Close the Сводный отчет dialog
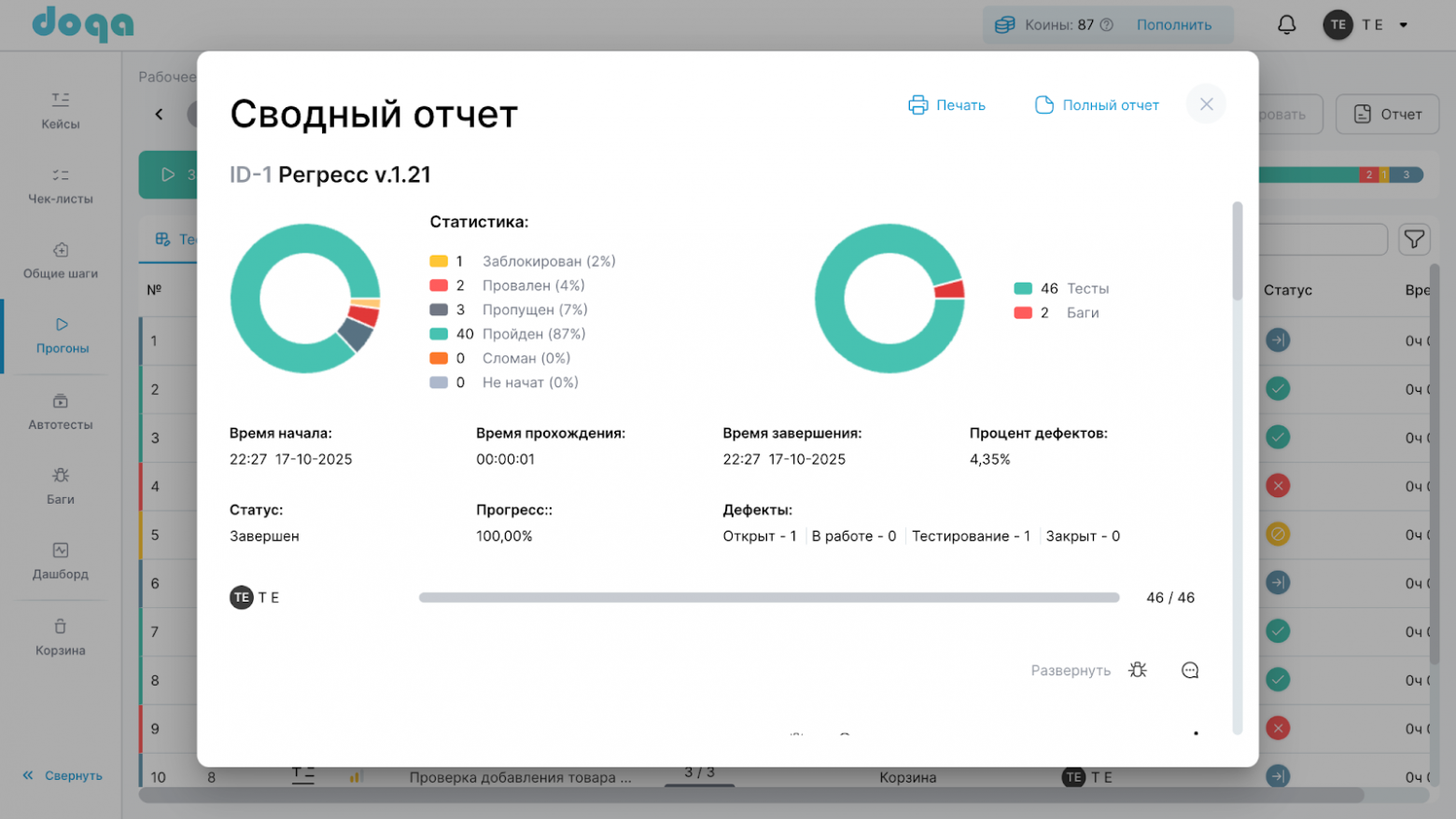 click(x=1206, y=104)
